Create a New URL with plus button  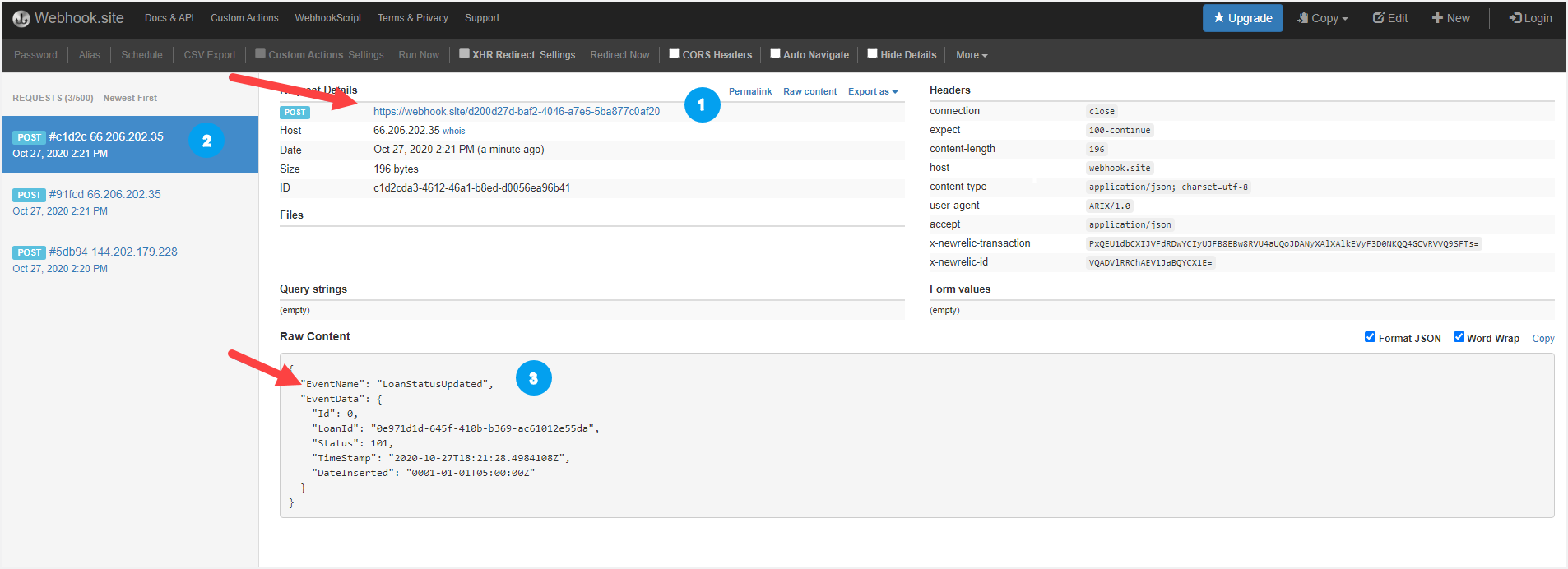[1450, 18]
